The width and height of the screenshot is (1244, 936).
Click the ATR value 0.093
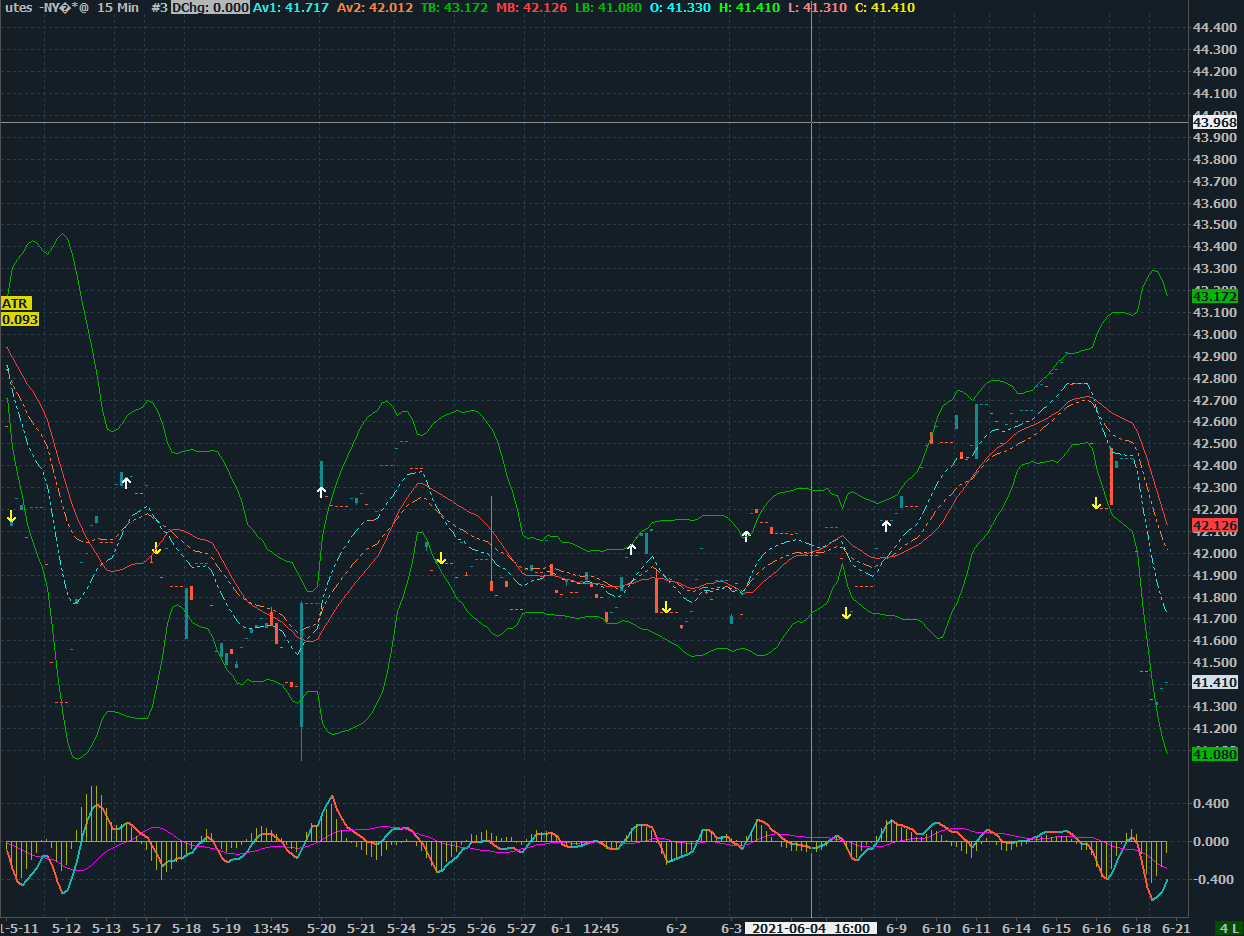pyautogui.click(x=20, y=319)
